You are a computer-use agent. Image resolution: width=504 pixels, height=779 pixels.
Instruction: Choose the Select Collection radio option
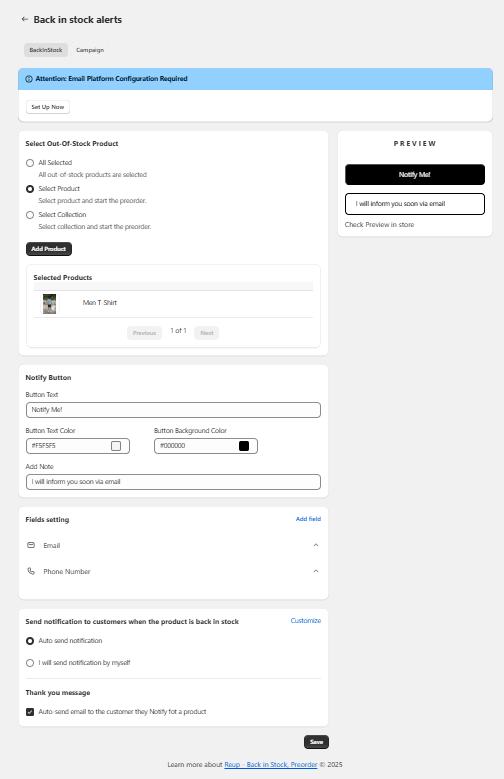click(30, 215)
